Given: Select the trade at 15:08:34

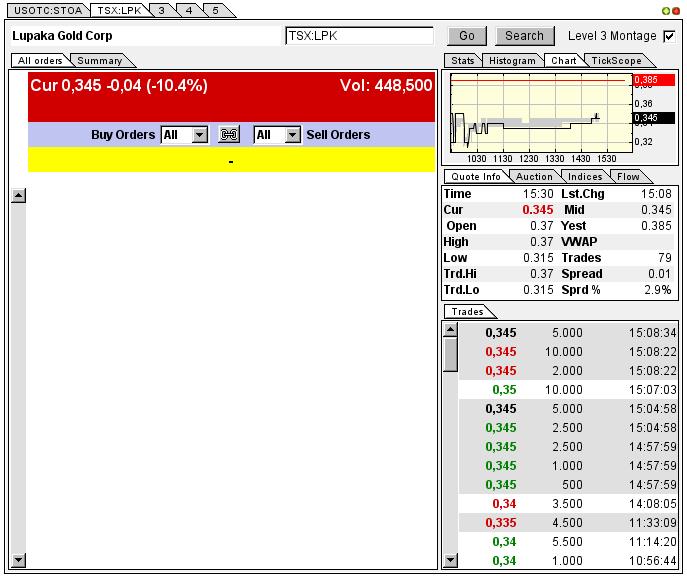Looking at the screenshot, I should [x=568, y=333].
